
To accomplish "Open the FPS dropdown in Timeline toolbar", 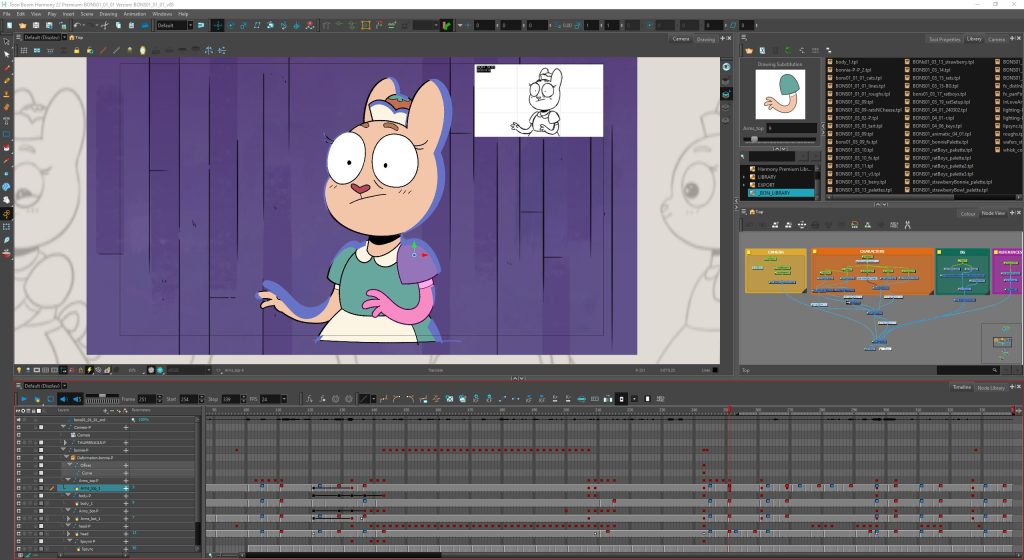I will point(283,399).
